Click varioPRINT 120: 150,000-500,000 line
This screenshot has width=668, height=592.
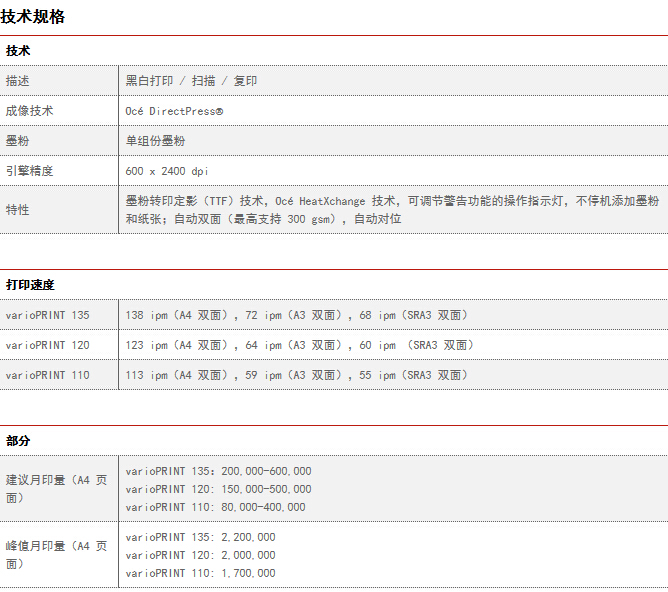coord(219,489)
